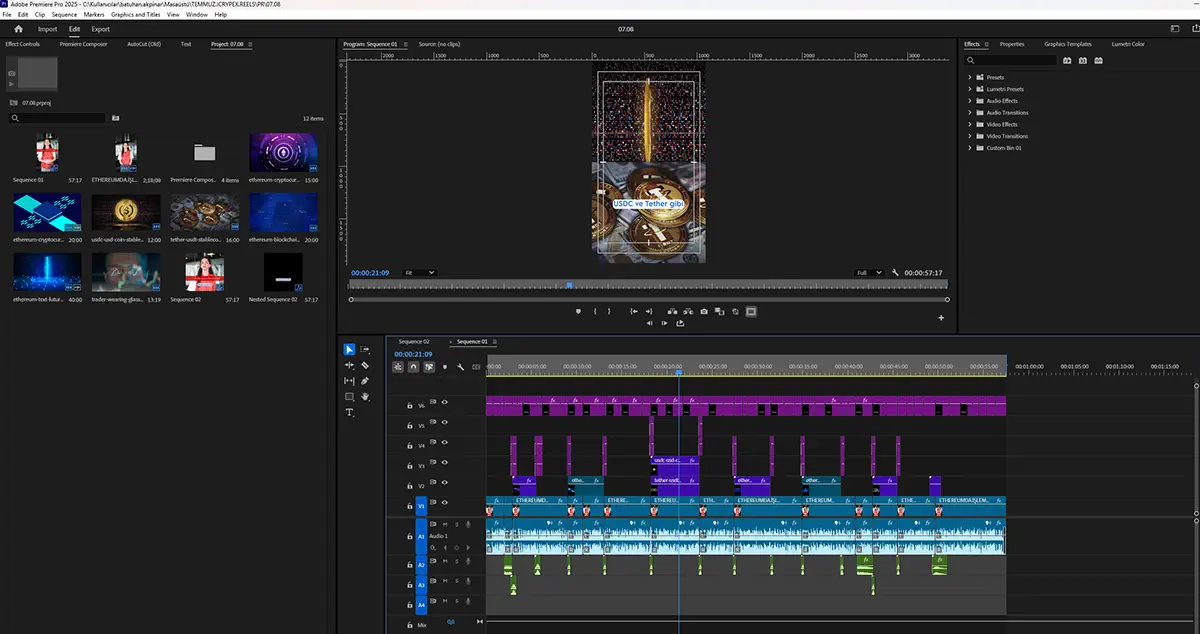
Task: Go to In point in Program monitor
Action: (634, 312)
